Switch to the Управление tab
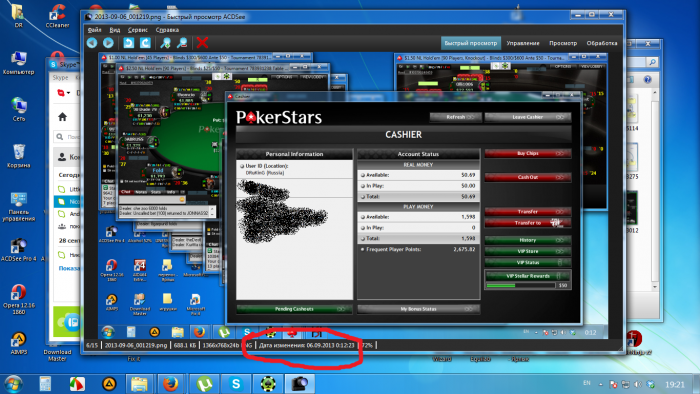700x394 pixels. (523, 43)
